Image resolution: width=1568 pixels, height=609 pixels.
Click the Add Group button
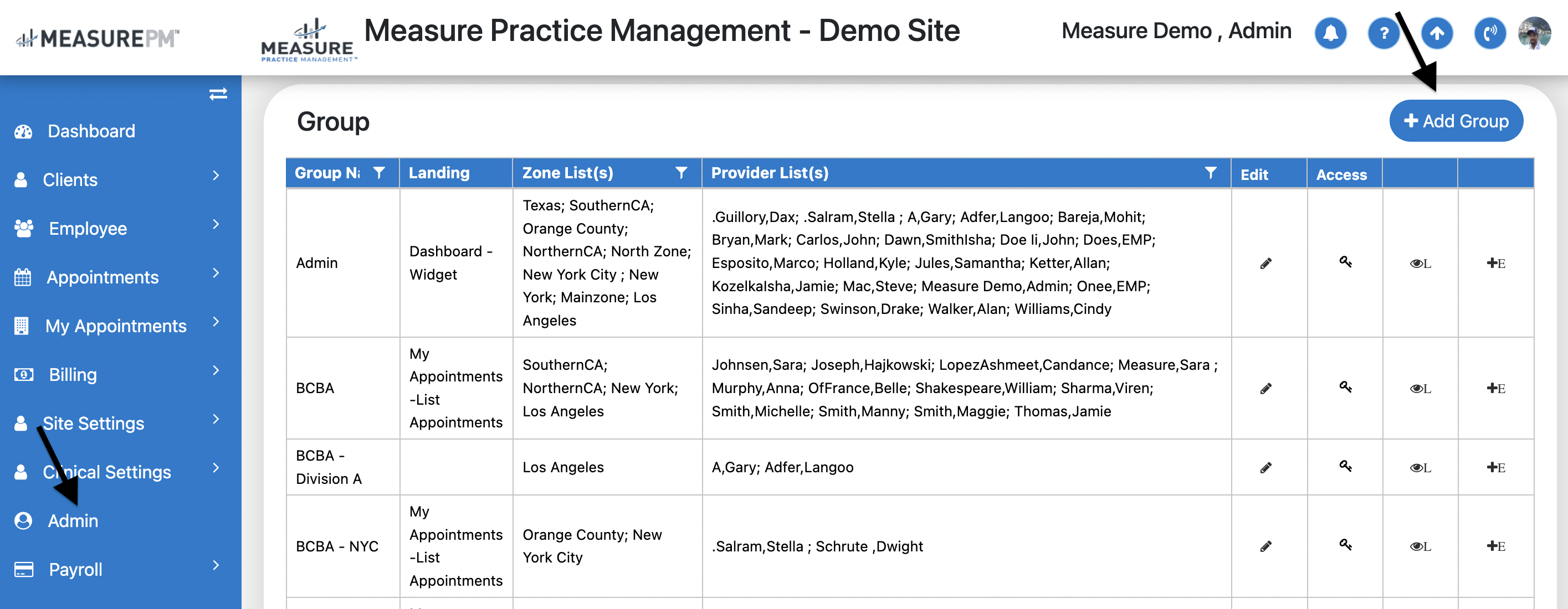click(x=1456, y=121)
